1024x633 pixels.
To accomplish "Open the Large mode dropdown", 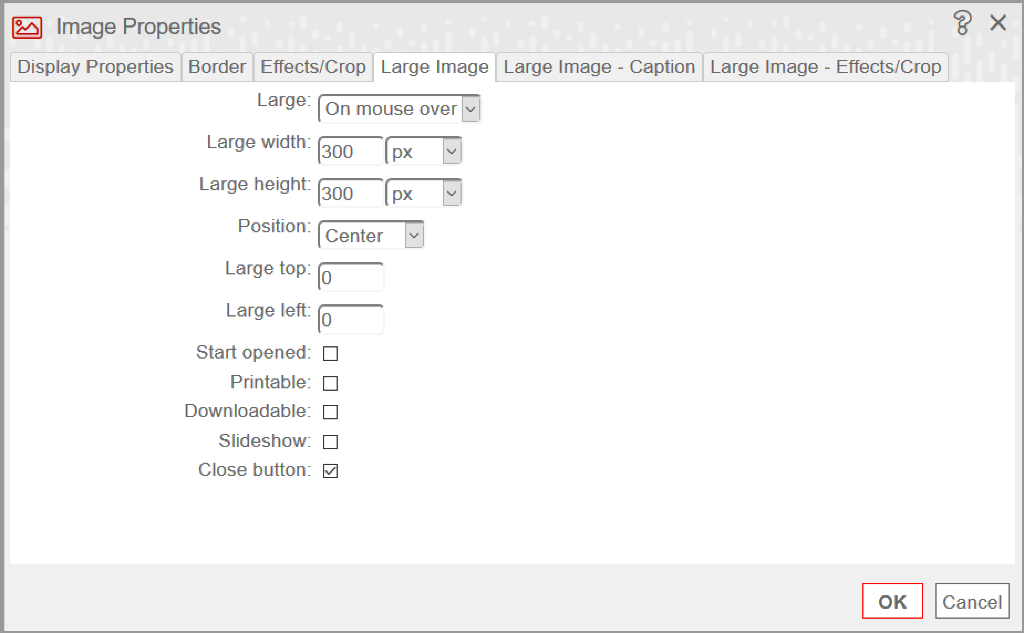I will point(399,108).
